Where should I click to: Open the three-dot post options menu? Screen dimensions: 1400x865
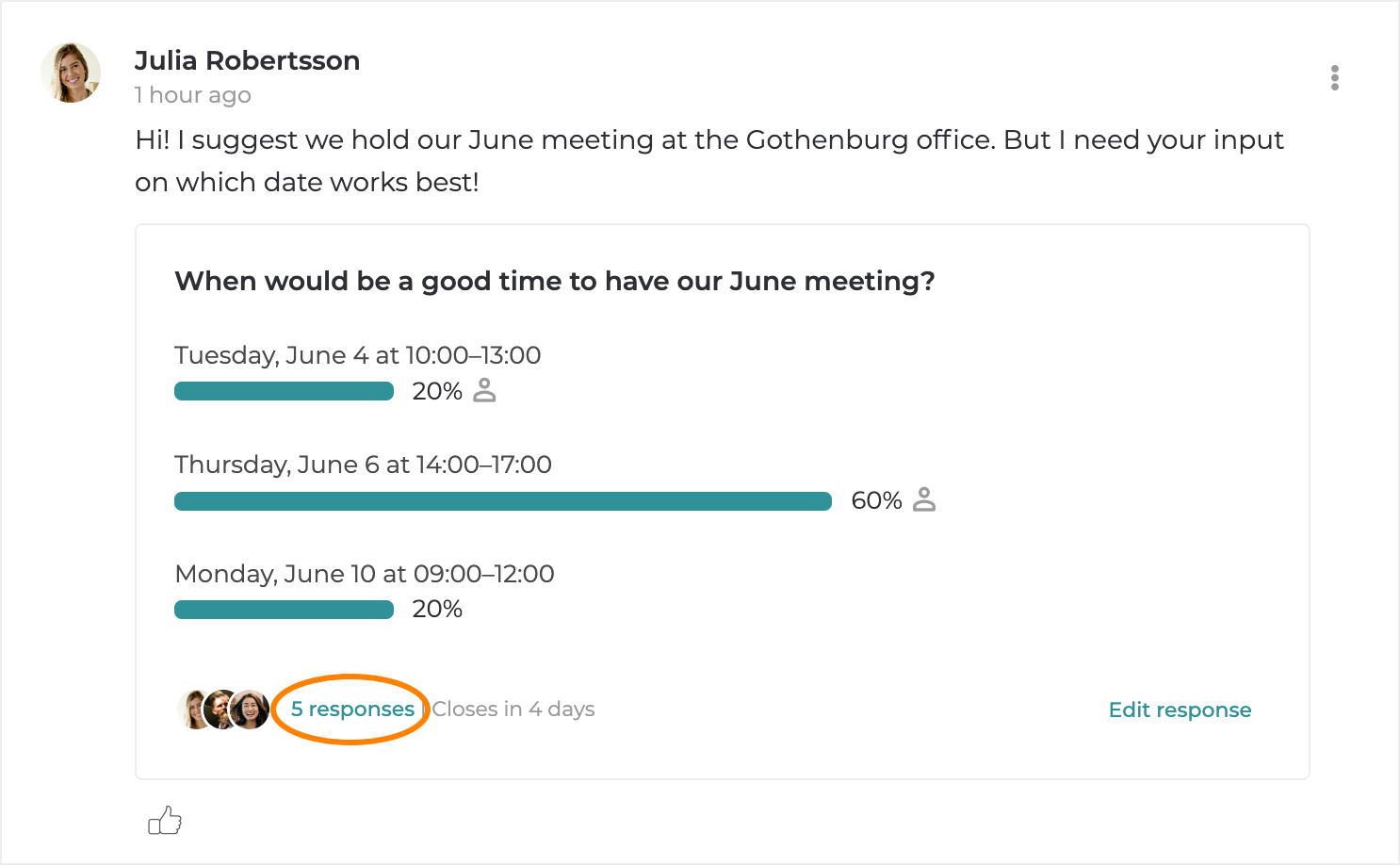pyautogui.click(x=1334, y=77)
